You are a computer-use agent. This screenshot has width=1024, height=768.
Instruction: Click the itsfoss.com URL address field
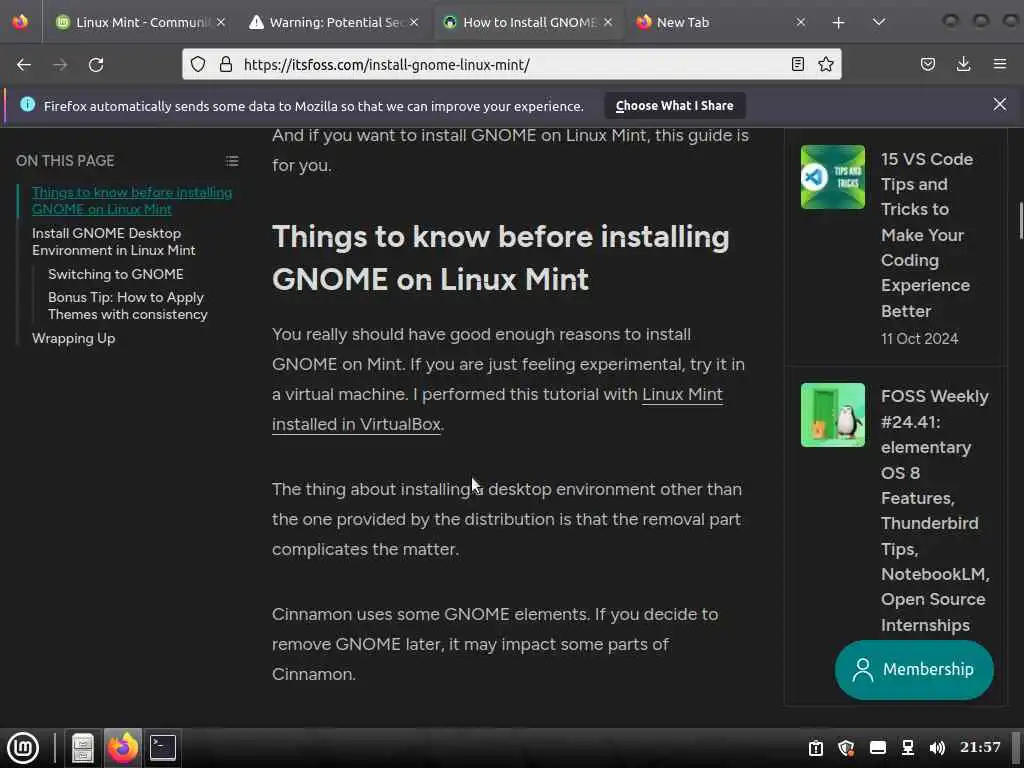coord(511,64)
